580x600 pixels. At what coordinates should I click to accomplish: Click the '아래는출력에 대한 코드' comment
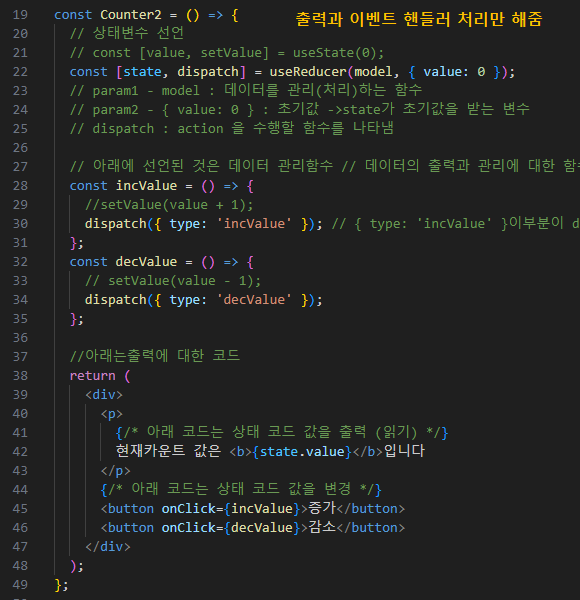[x=155, y=356]
